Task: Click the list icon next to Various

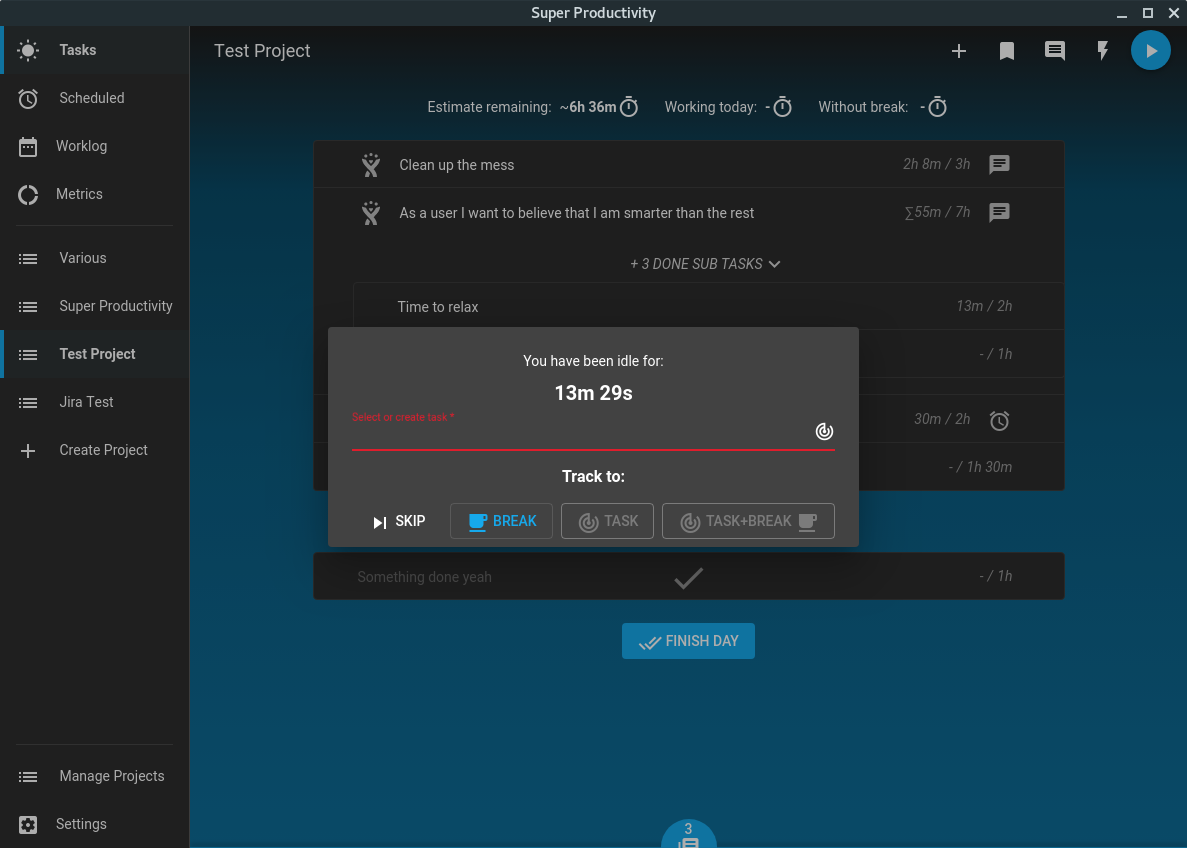Action: tap(28, 259)
